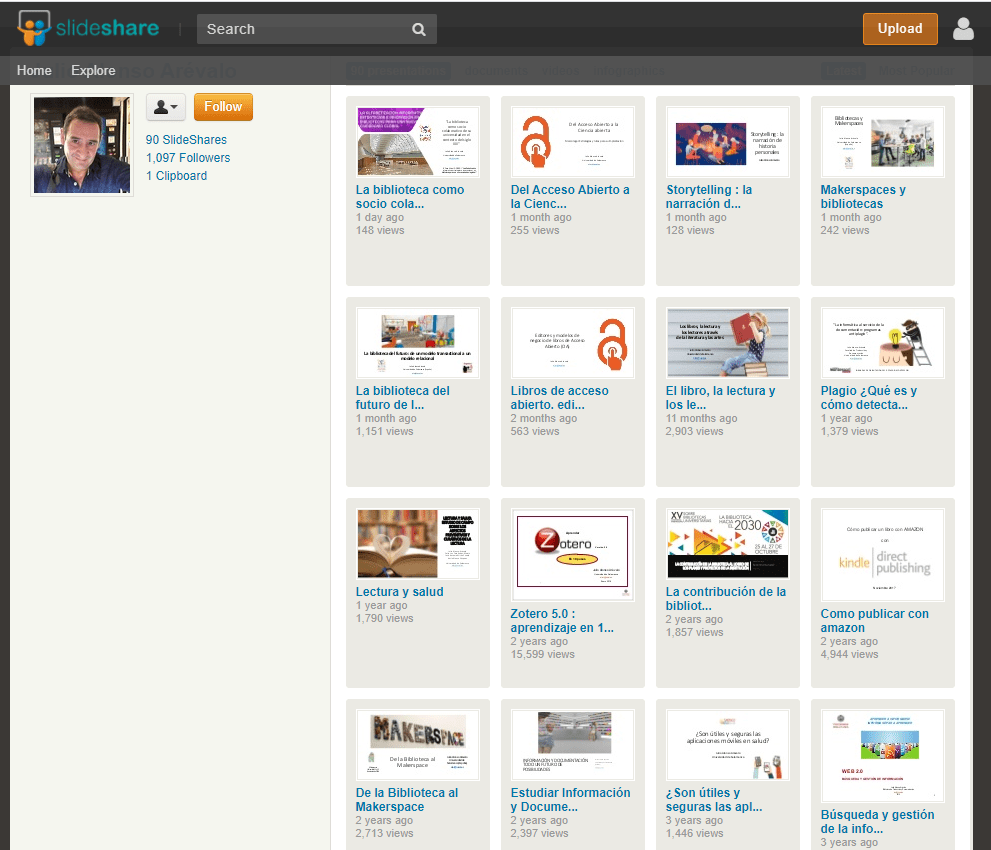Image resolution: width=991 pixels, height=850 pixels.
Task: Click the SlideShare logo
Action: pyautogui.click(x=88, y=29)
